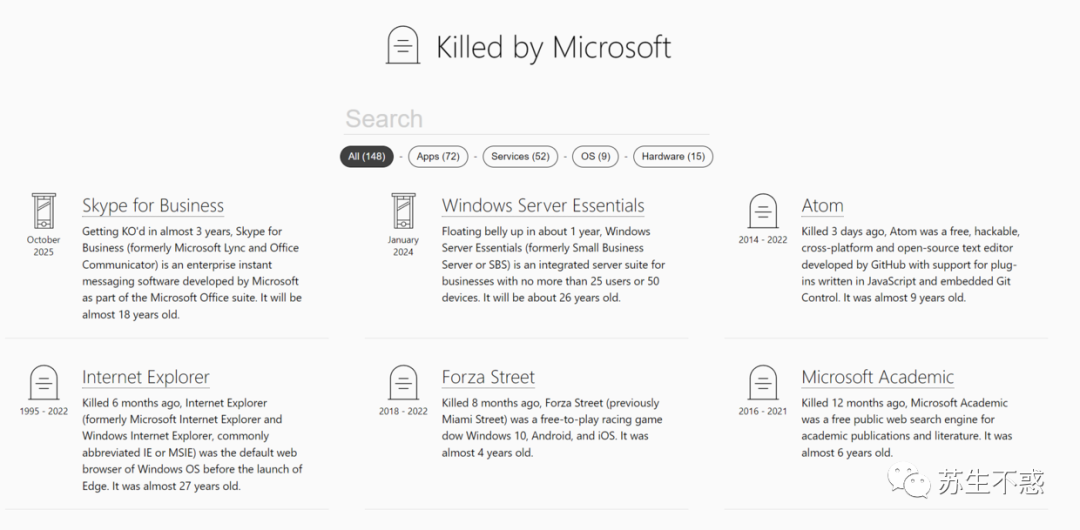Click the WeChat watermark icon at bottom right

click(x=908, y=482)
